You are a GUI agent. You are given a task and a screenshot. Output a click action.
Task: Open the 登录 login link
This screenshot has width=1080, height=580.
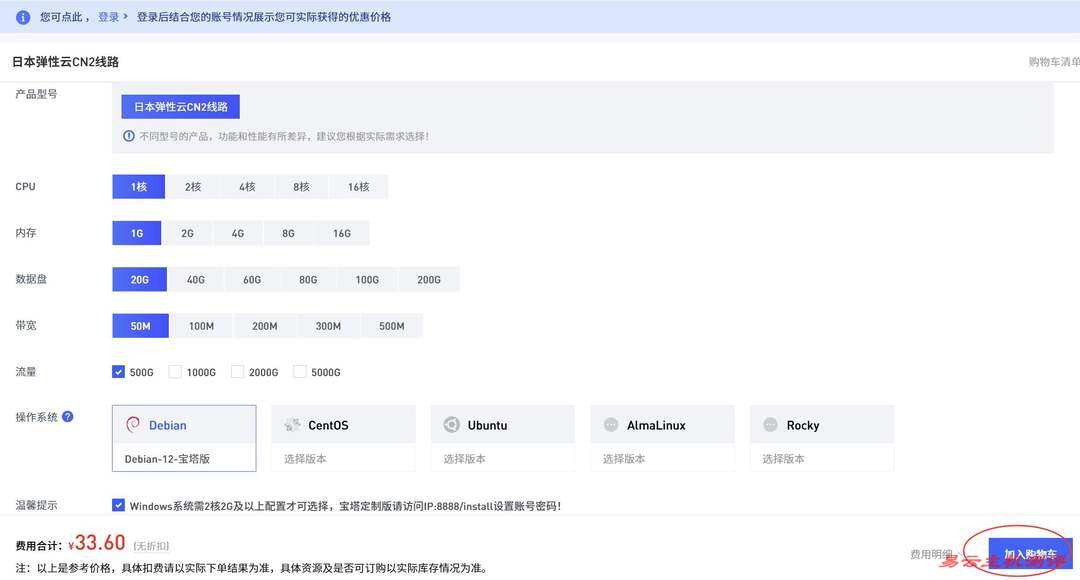pos(108,17)
